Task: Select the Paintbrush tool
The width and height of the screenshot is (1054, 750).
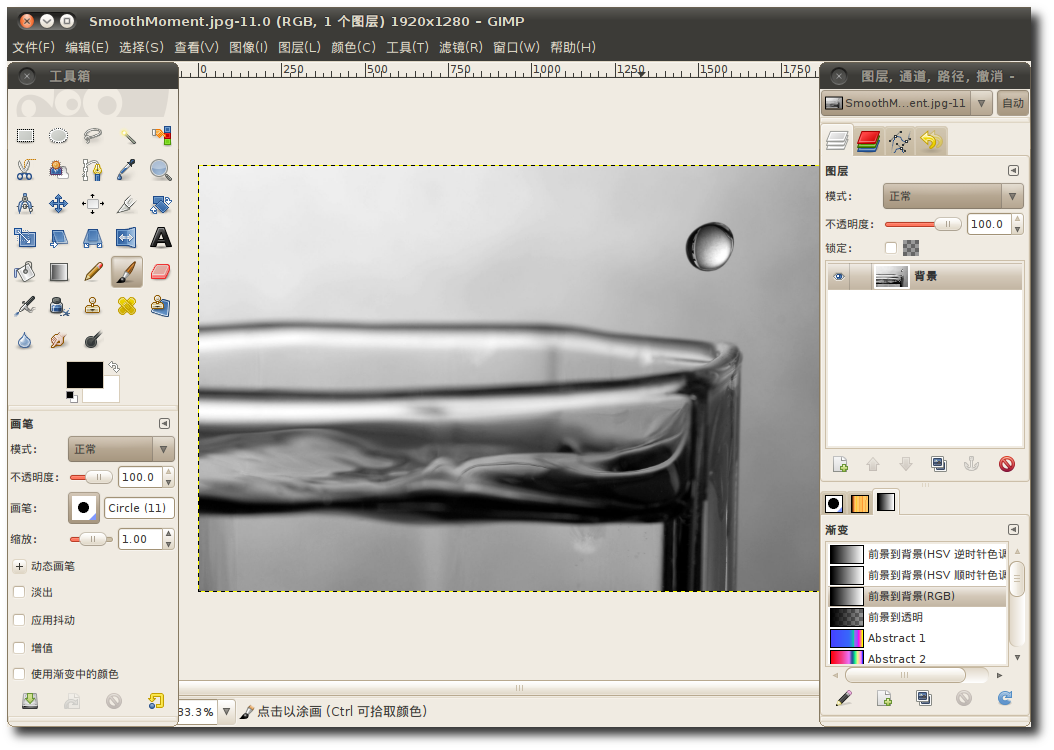Action: 127,272
